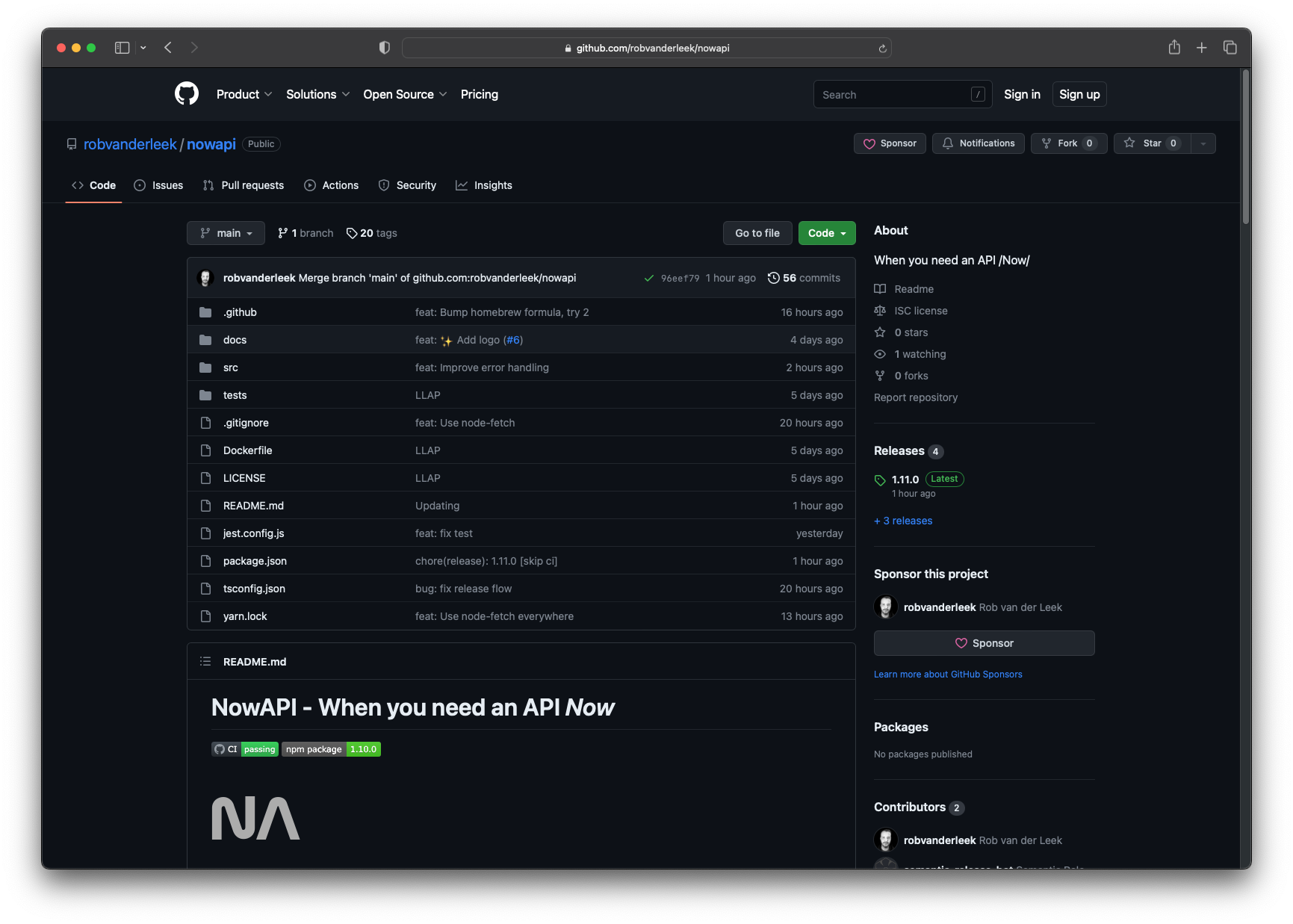Open the Security tab
Screen dimensions: 1293x924
tap(407, 185)
